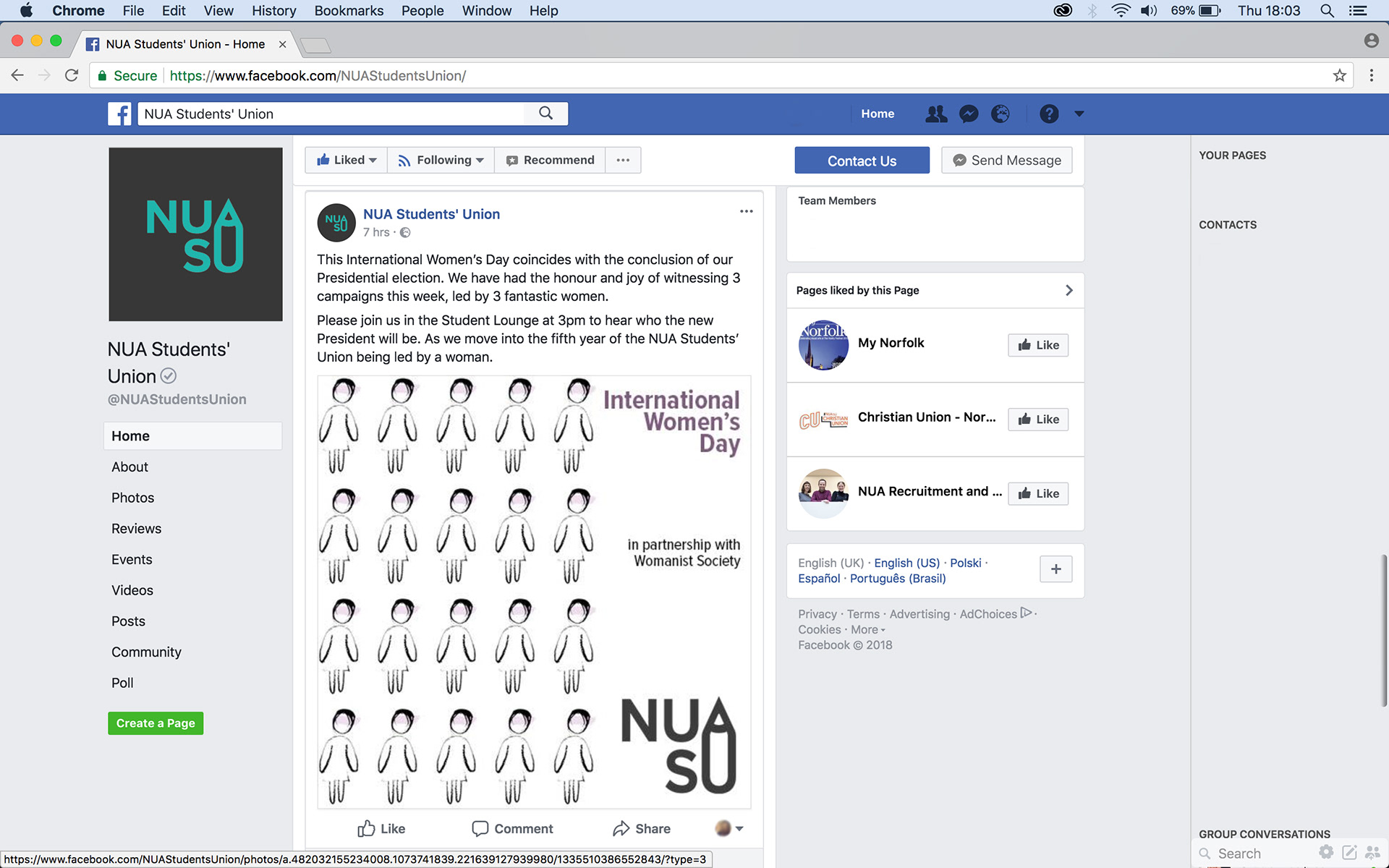Expand Pages liked by this Page chevron
The height and width of the screenshot is (868, 1389).
click(1069, 290)
